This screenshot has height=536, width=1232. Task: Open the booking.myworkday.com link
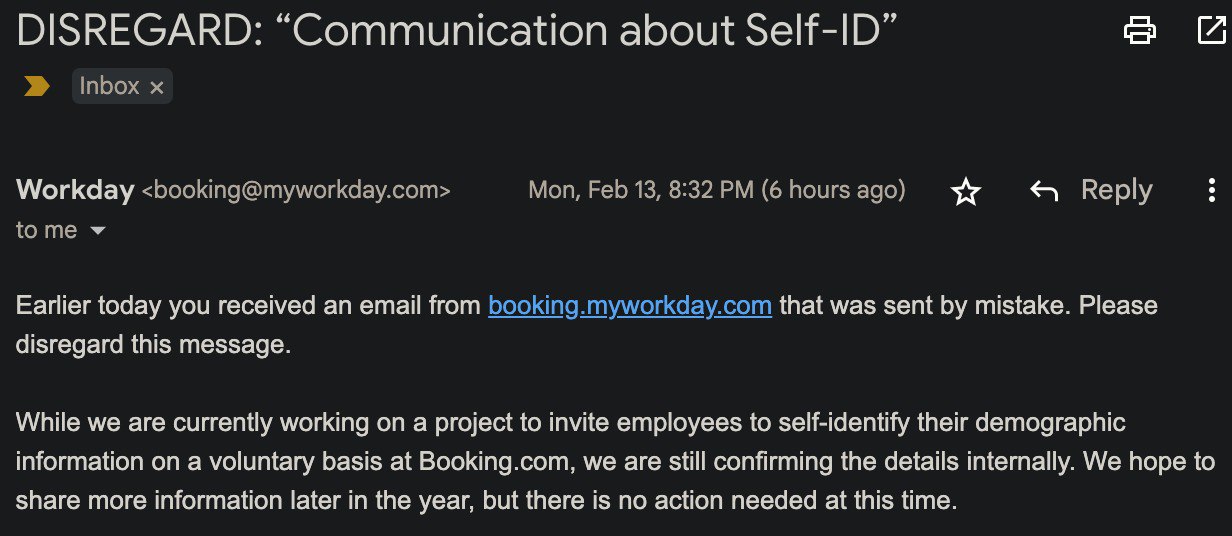pyautogui.click(x=629, y=305)
